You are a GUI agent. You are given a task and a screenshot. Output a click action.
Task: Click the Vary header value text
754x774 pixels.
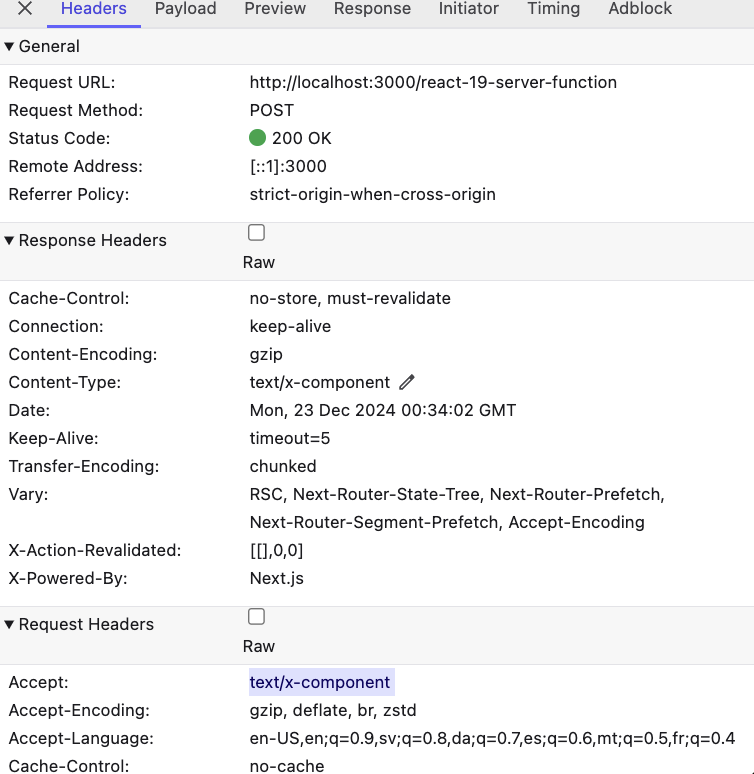click(x=457, y=508)
